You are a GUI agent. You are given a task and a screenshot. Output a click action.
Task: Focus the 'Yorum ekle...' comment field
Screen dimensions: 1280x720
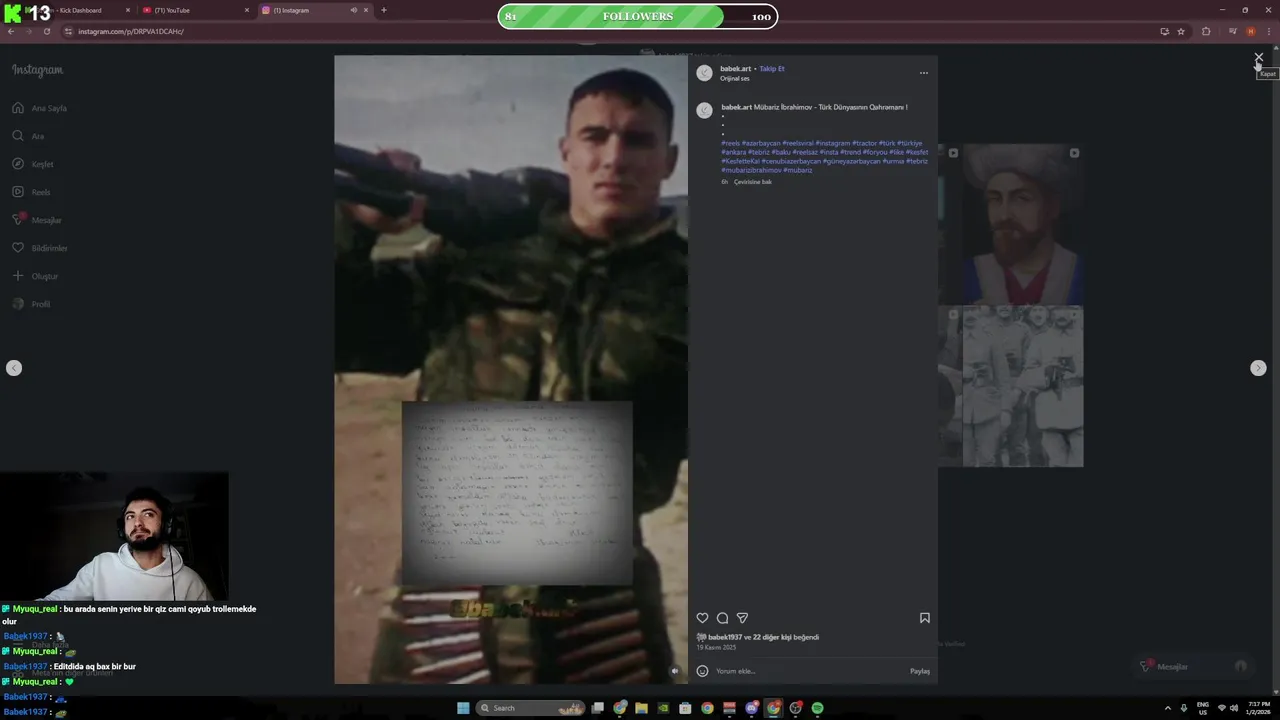(x=810, y=671)
